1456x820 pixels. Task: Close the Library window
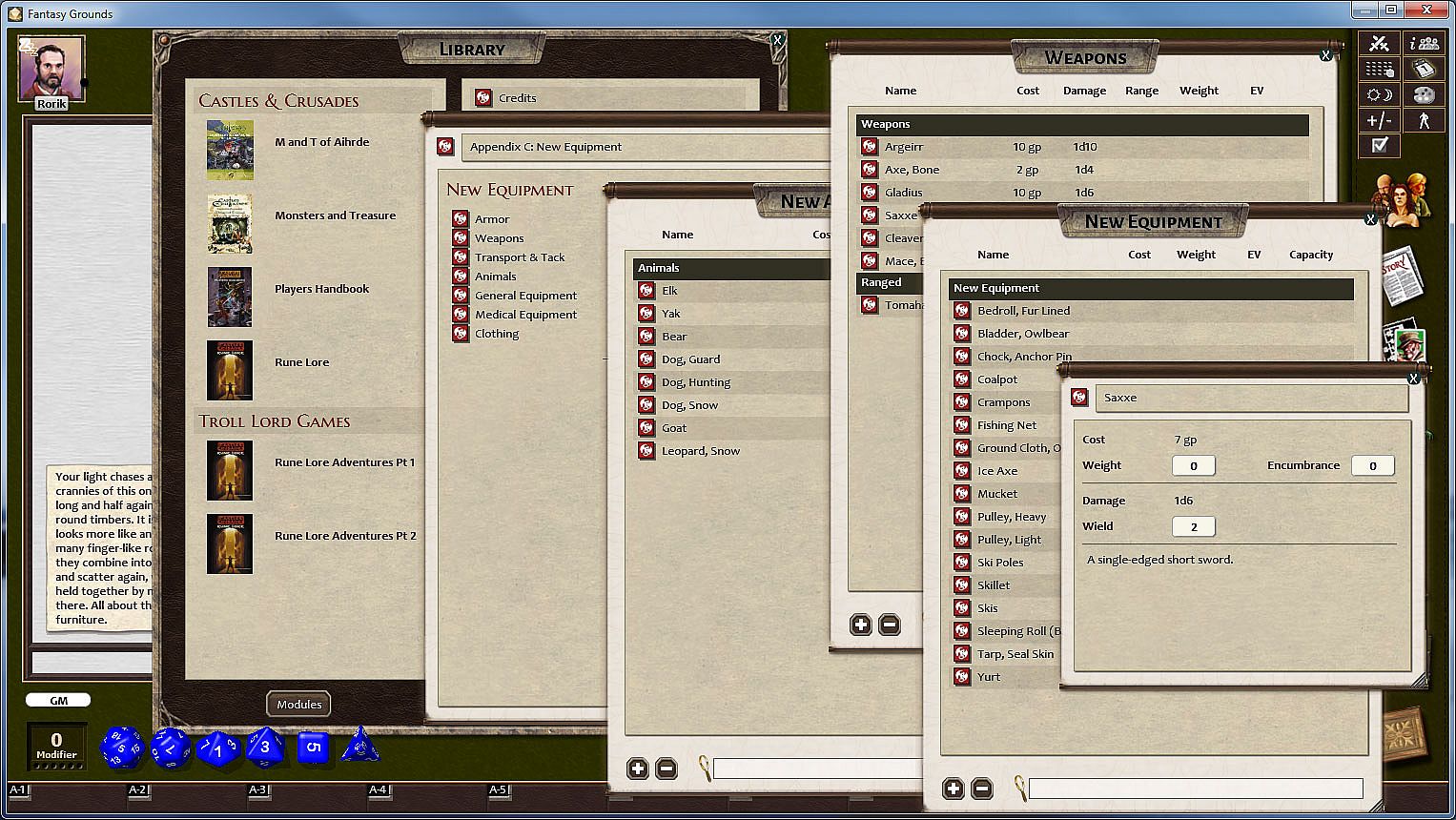pyautogui.click(x=778, y=40)
